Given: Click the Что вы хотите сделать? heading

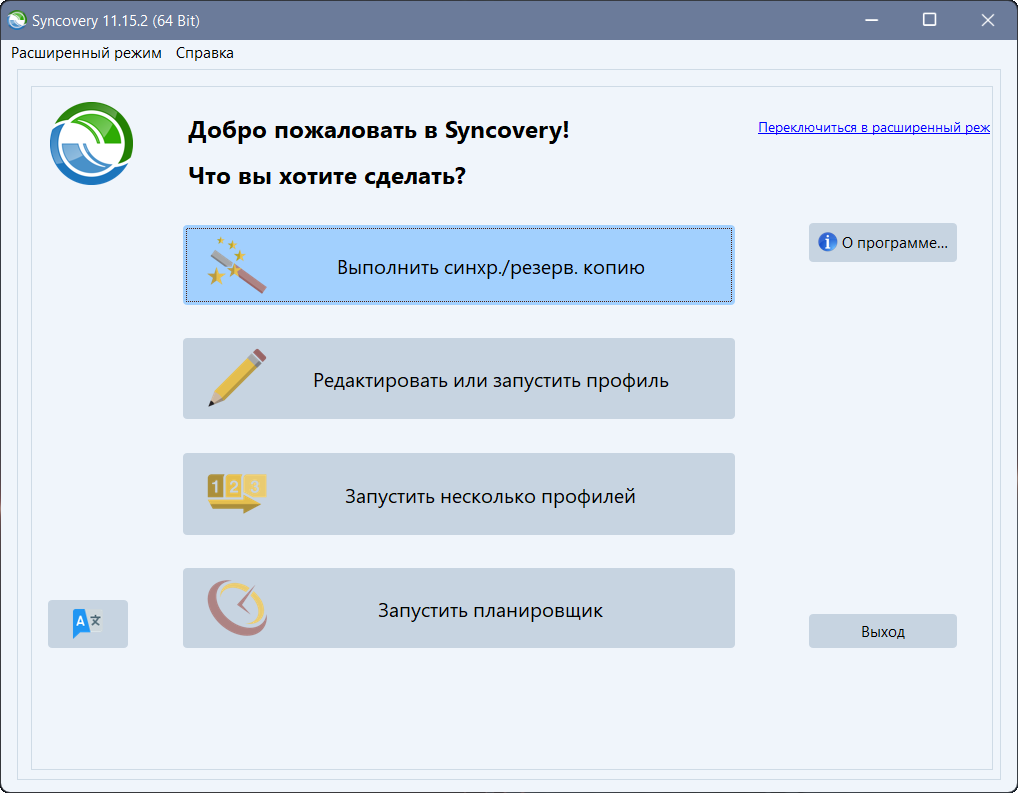Looking at the screenshot, I should (327, 176).
